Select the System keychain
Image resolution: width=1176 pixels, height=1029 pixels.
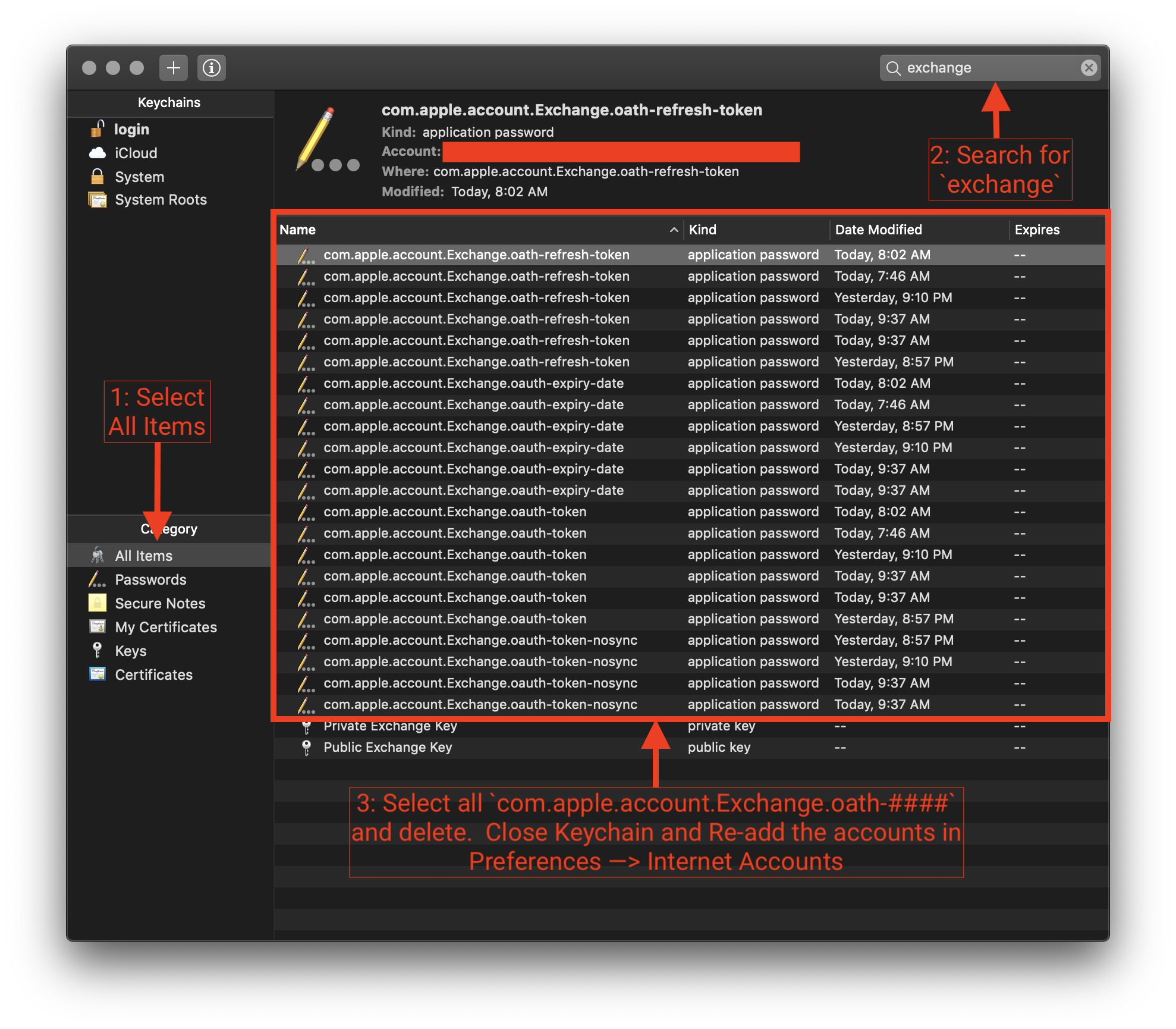pyautogui.click(x=170, y=177)
